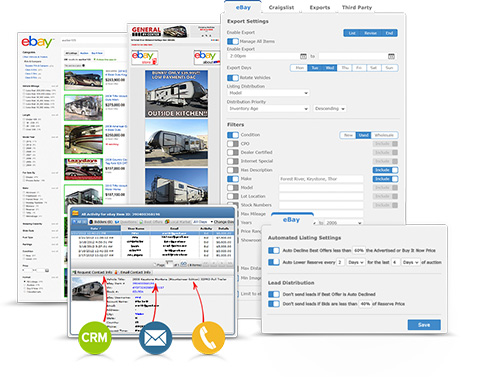Open the Listing Distribution Model dropdown
The width and height of the screenshot is (478, 377).
[x=268, y=93]
